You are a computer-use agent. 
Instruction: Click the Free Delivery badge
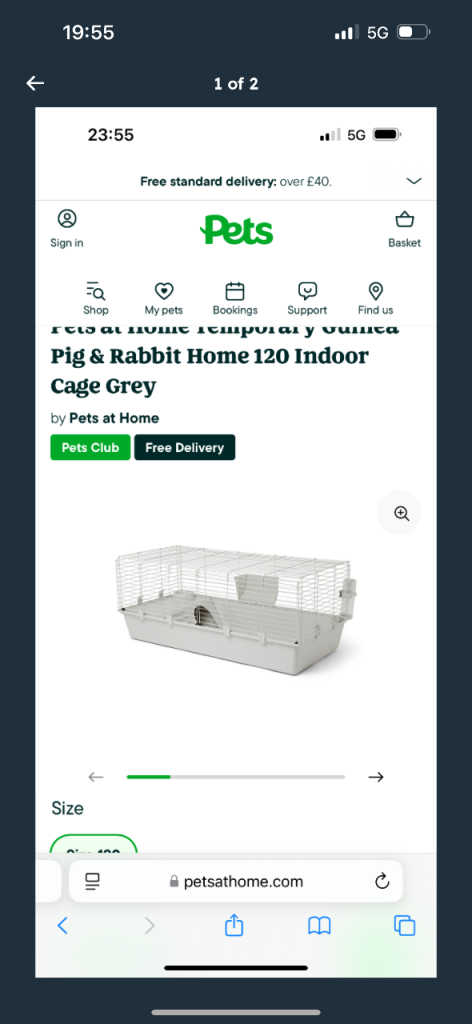(x=185, y=447)
